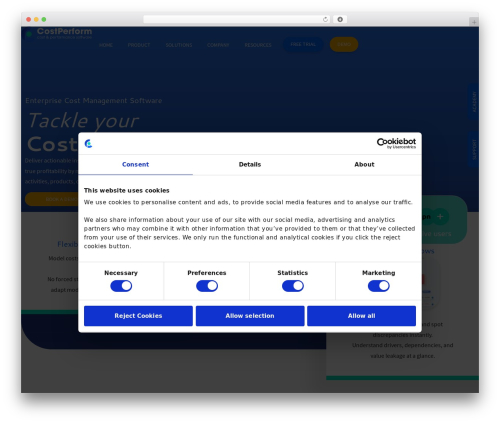500x423 pixels.
Task: Toggle the Necessary cookies switch
Action: click(x=121, y=286)
